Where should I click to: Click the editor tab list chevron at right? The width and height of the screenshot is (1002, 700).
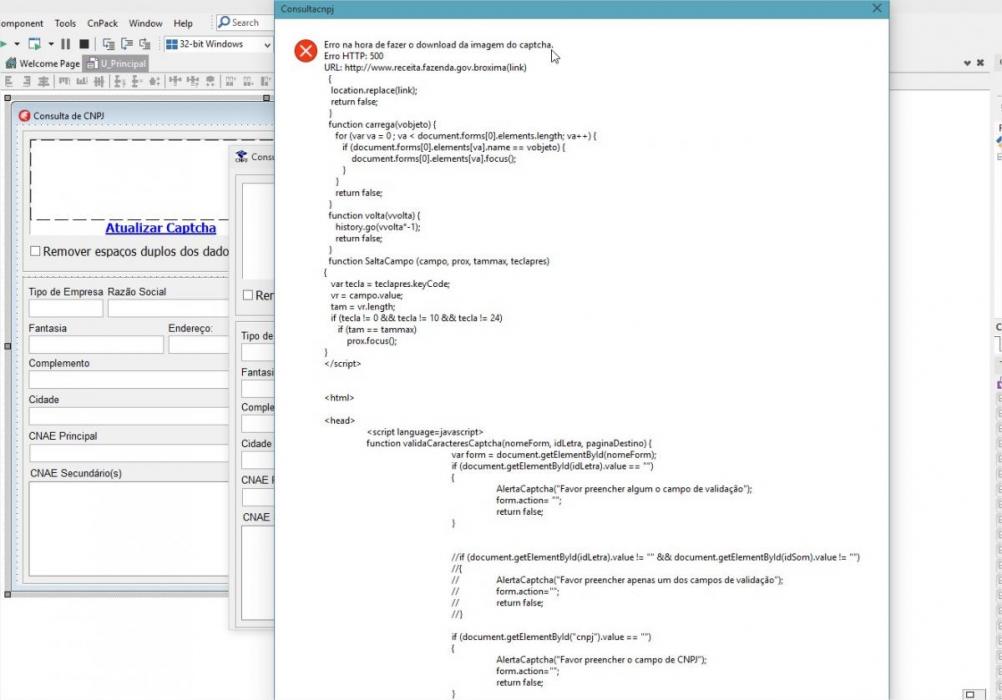pos(967,63)
